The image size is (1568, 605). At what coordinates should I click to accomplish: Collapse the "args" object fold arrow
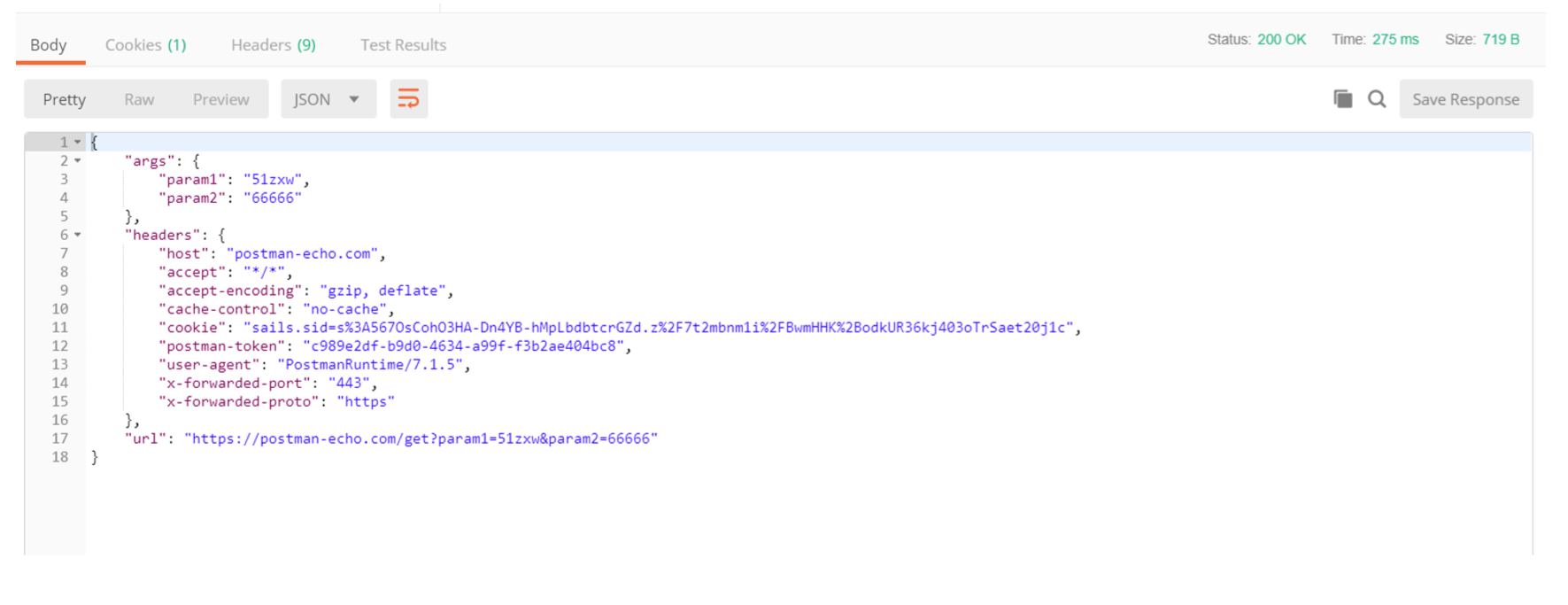[78, 160]
